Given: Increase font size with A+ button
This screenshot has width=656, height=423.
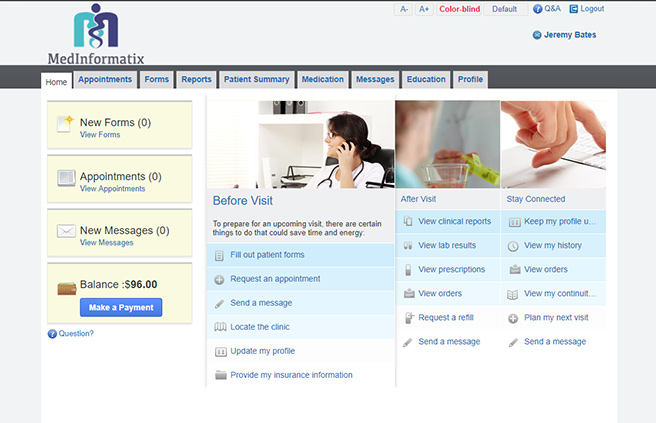Looking at the screenshot, I should (424, 9).
